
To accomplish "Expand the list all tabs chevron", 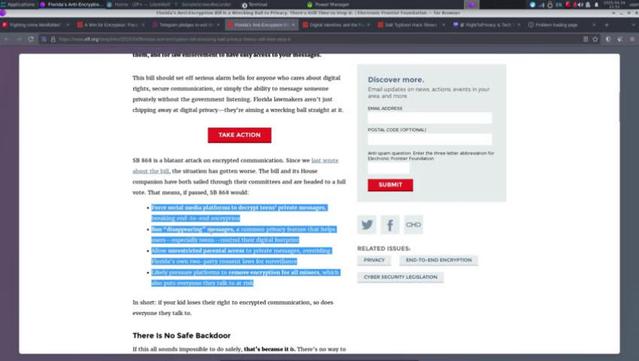I will 633,25.
